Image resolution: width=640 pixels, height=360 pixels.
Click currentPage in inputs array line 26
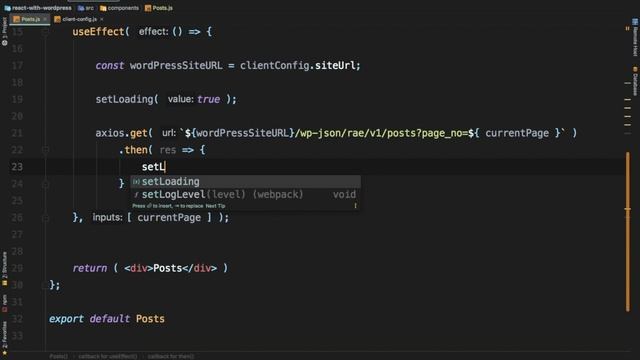click(x=169, y=218)
